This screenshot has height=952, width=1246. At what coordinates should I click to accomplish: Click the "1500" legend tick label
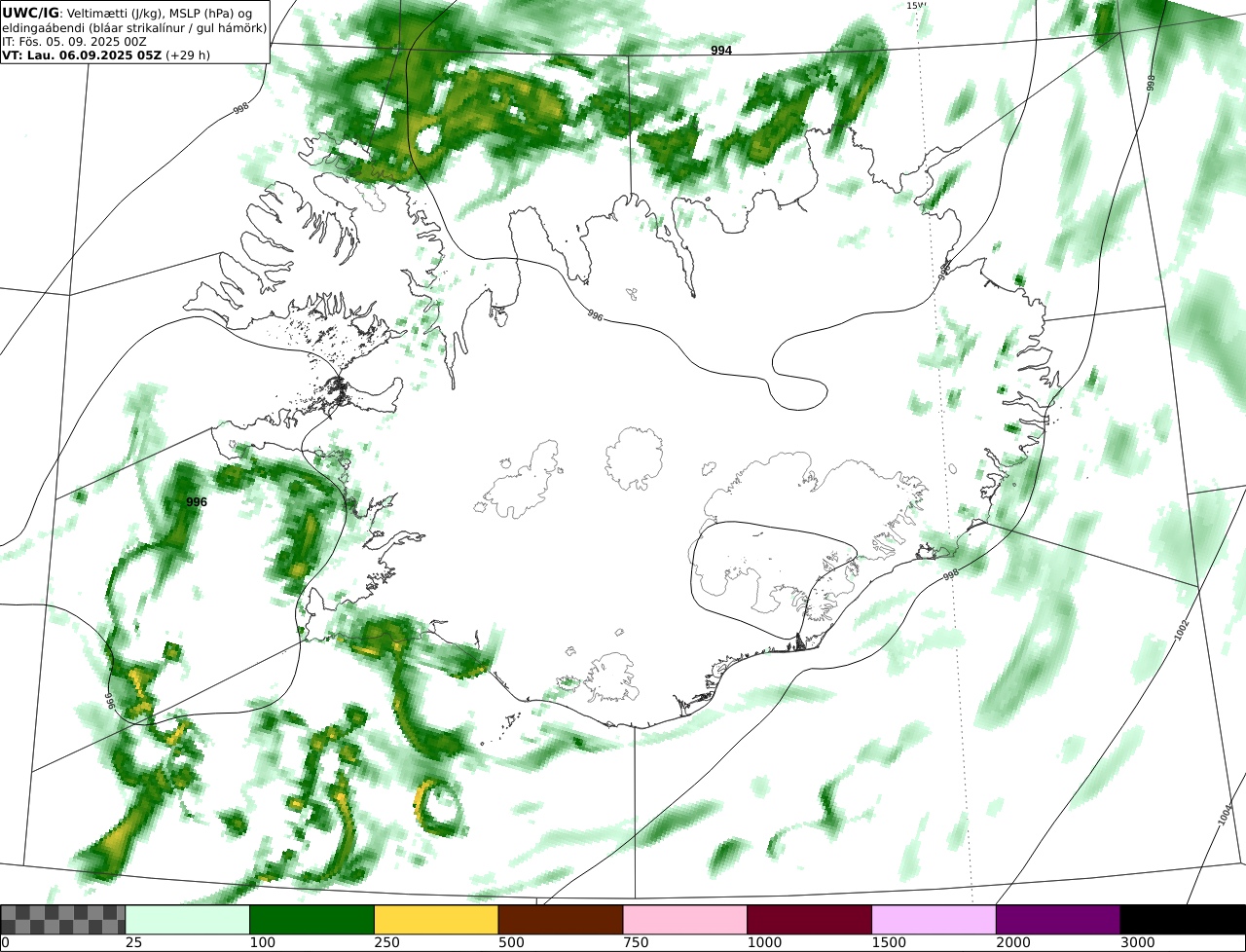[x=889, y=942]
